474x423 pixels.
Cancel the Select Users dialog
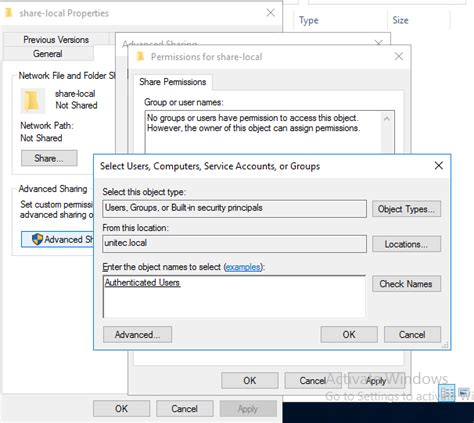point(412,334)
